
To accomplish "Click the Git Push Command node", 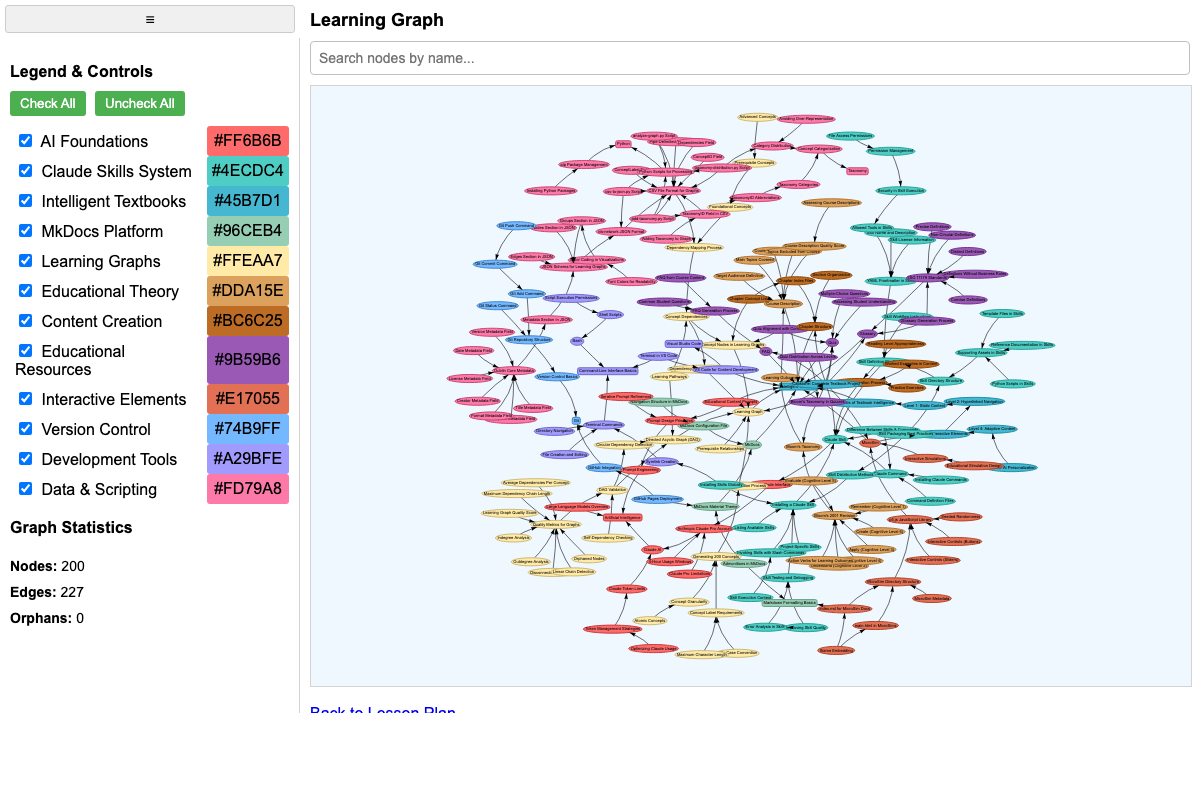I will pyautogui.click(x=516, y=226).
